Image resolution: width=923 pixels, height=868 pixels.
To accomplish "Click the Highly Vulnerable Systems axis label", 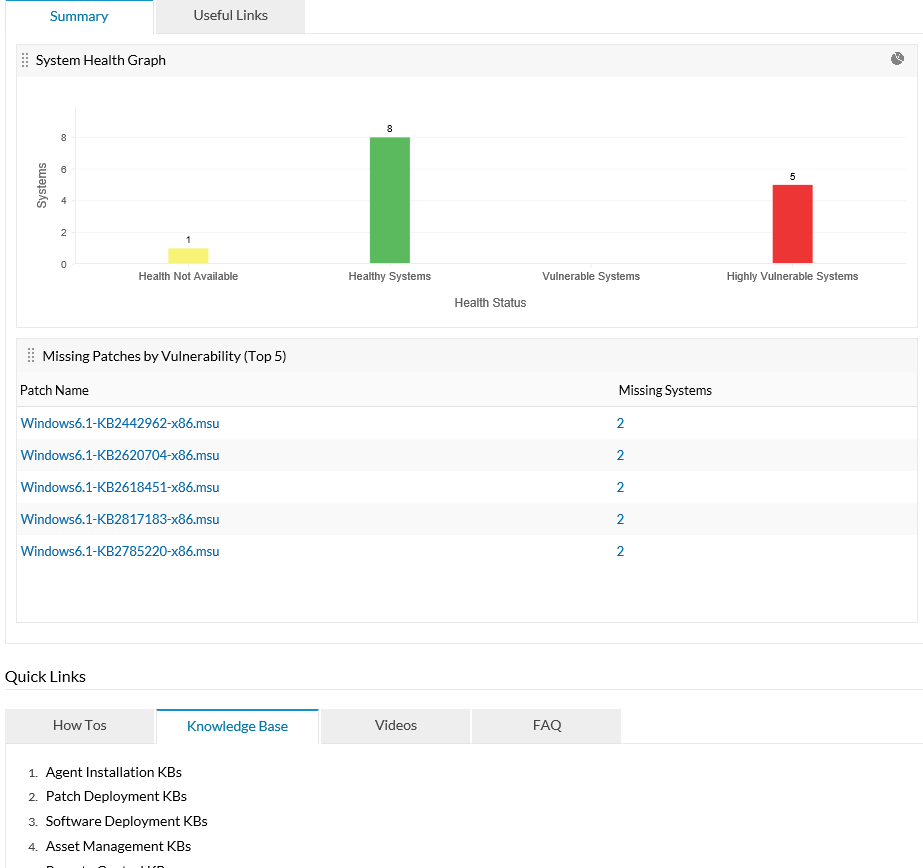I will tap(792, 276).
